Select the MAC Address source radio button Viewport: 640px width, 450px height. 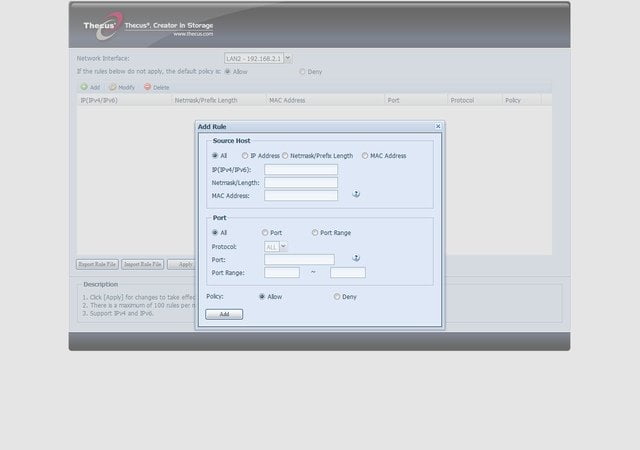pyautogui.click(x=365, y=156)
